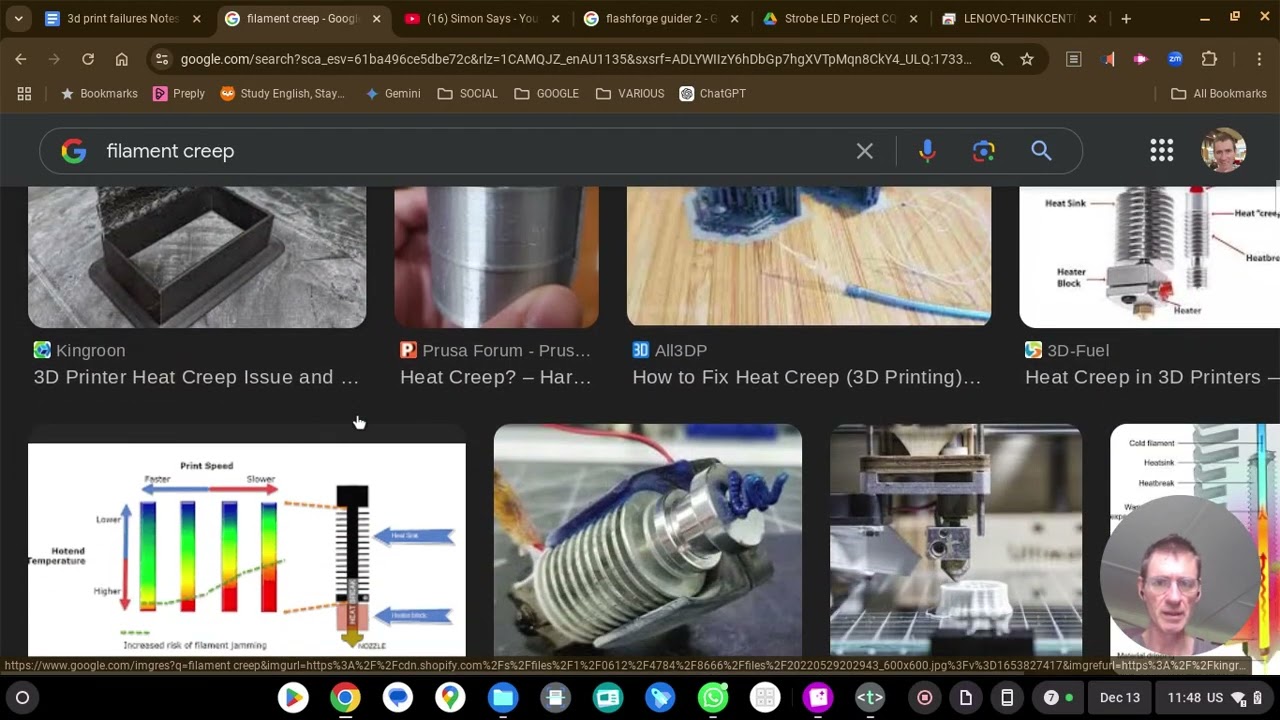Open the reading list side panel icon

(x=1073, y=59)
